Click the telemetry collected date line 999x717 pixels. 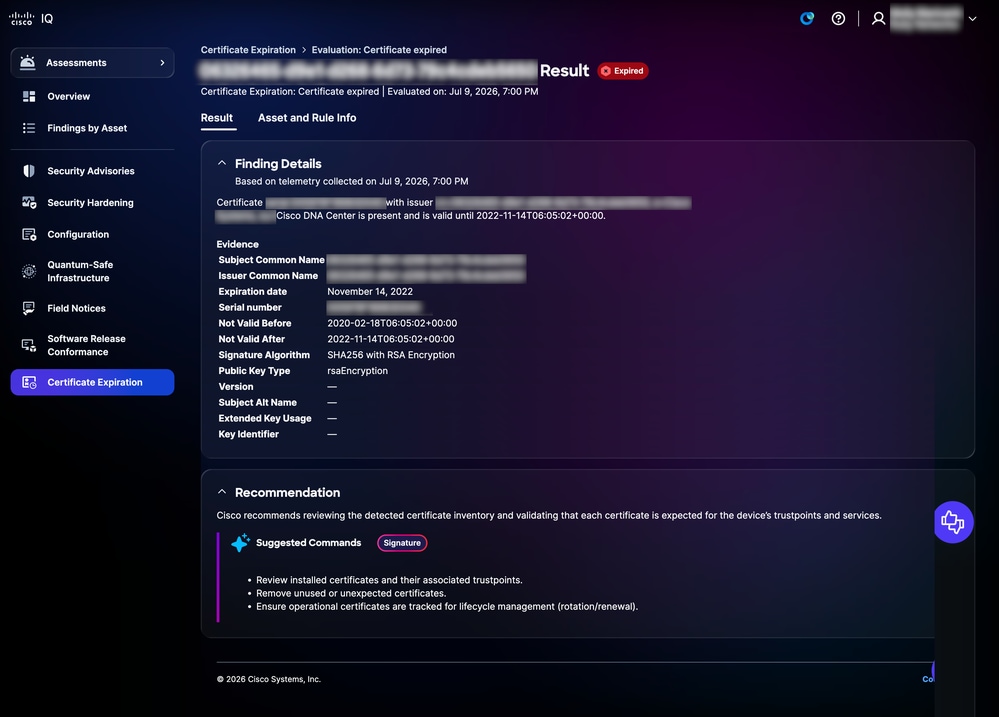click(352, 182)
